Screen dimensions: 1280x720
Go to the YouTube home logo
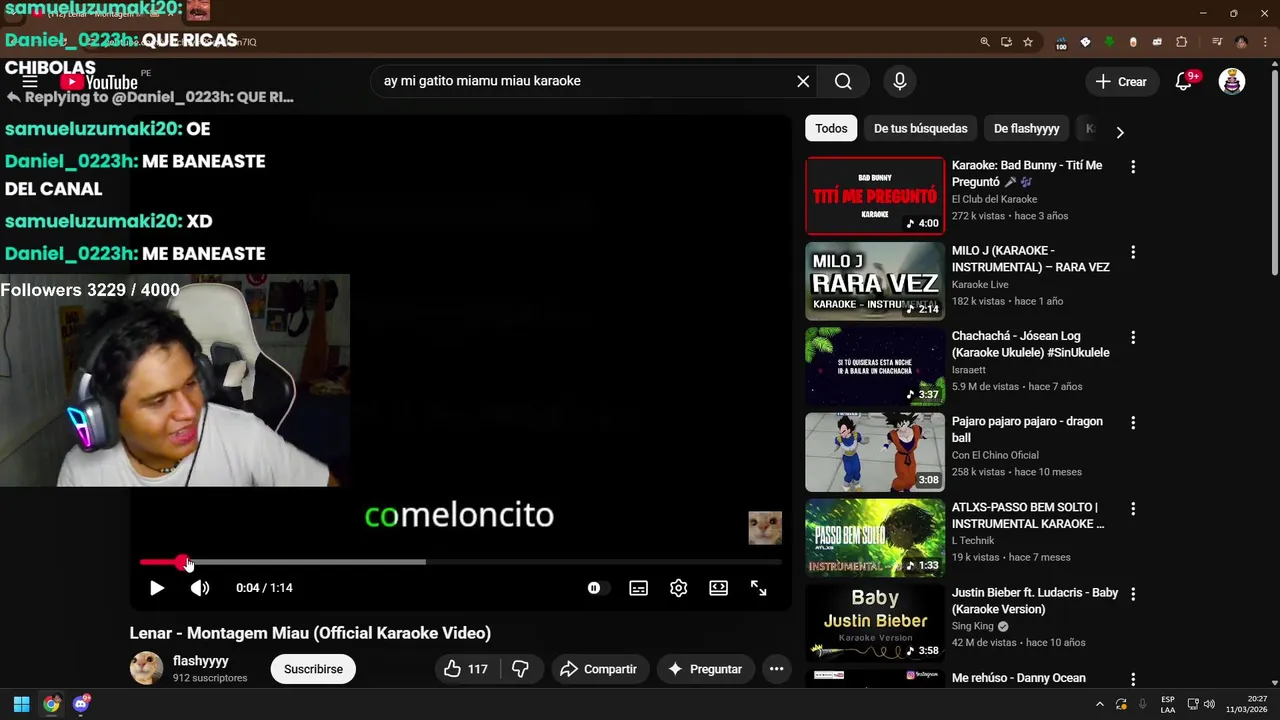click(98, 82)
